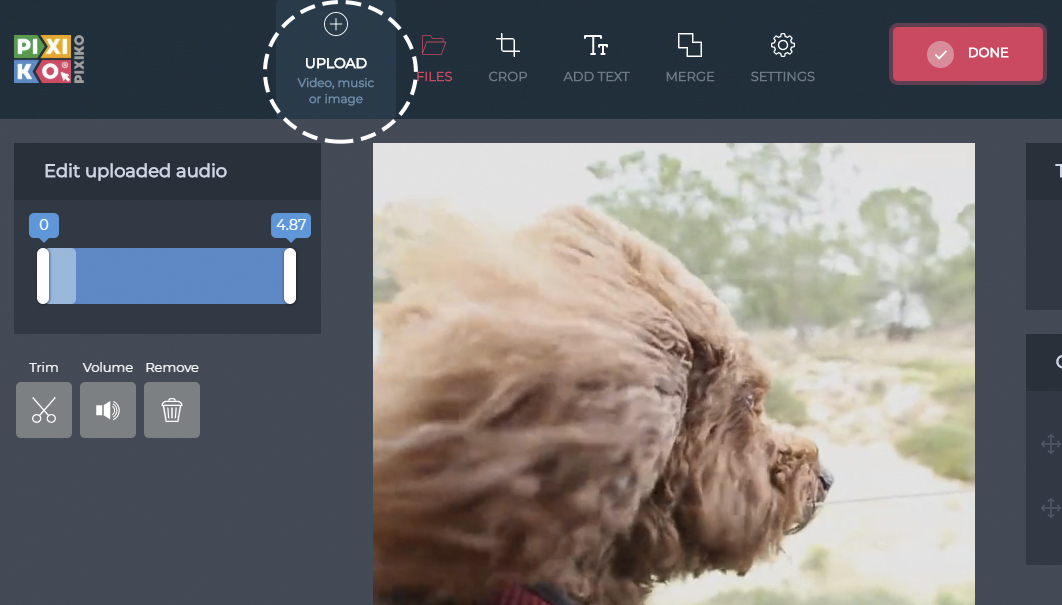The image size is (1062, 605).
Task: Click the Trim scissors icon
Action: click(44, 410)
